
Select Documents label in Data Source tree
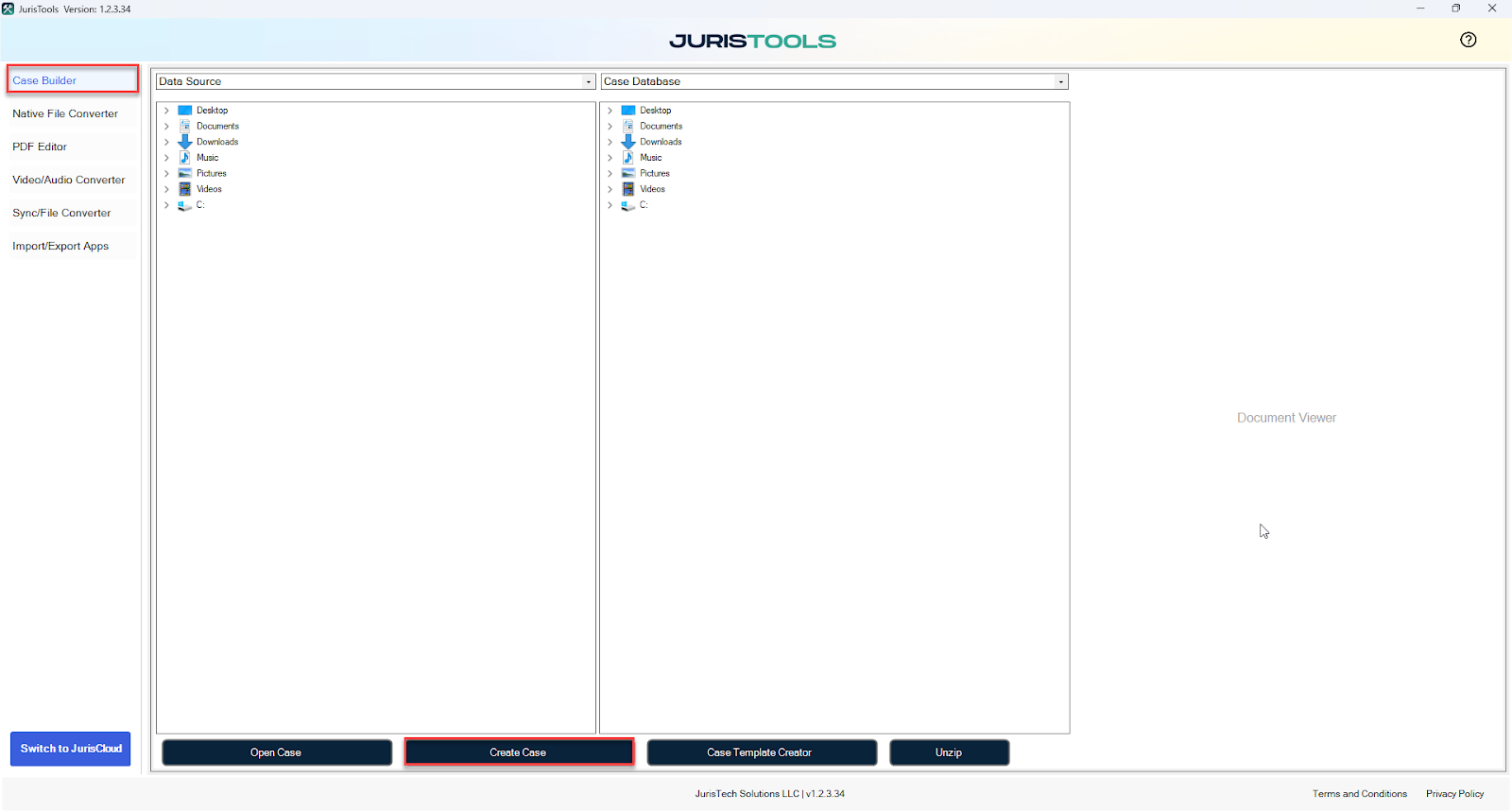(217, 126)
